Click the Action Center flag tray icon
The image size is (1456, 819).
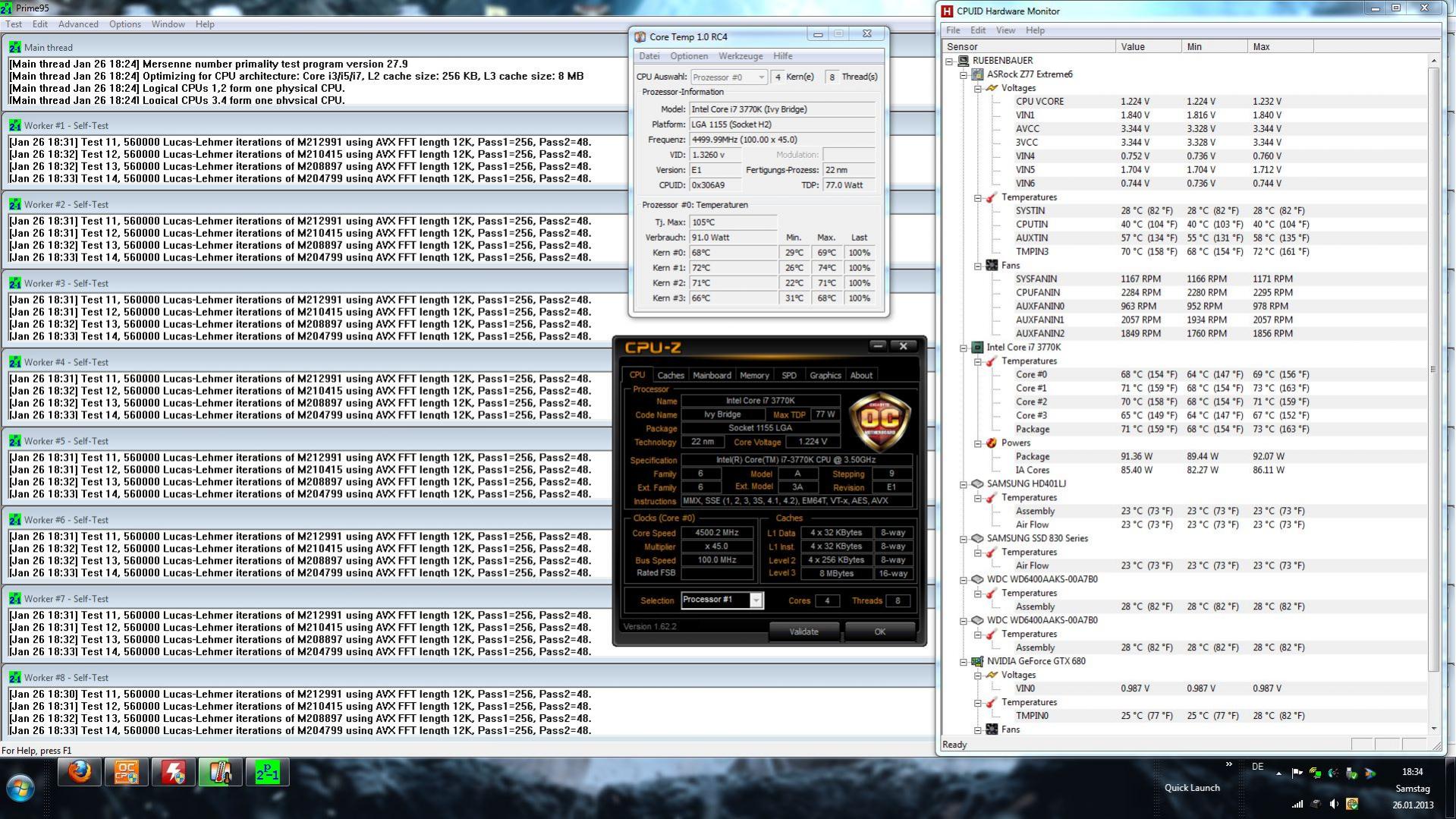coord(1297,773)
